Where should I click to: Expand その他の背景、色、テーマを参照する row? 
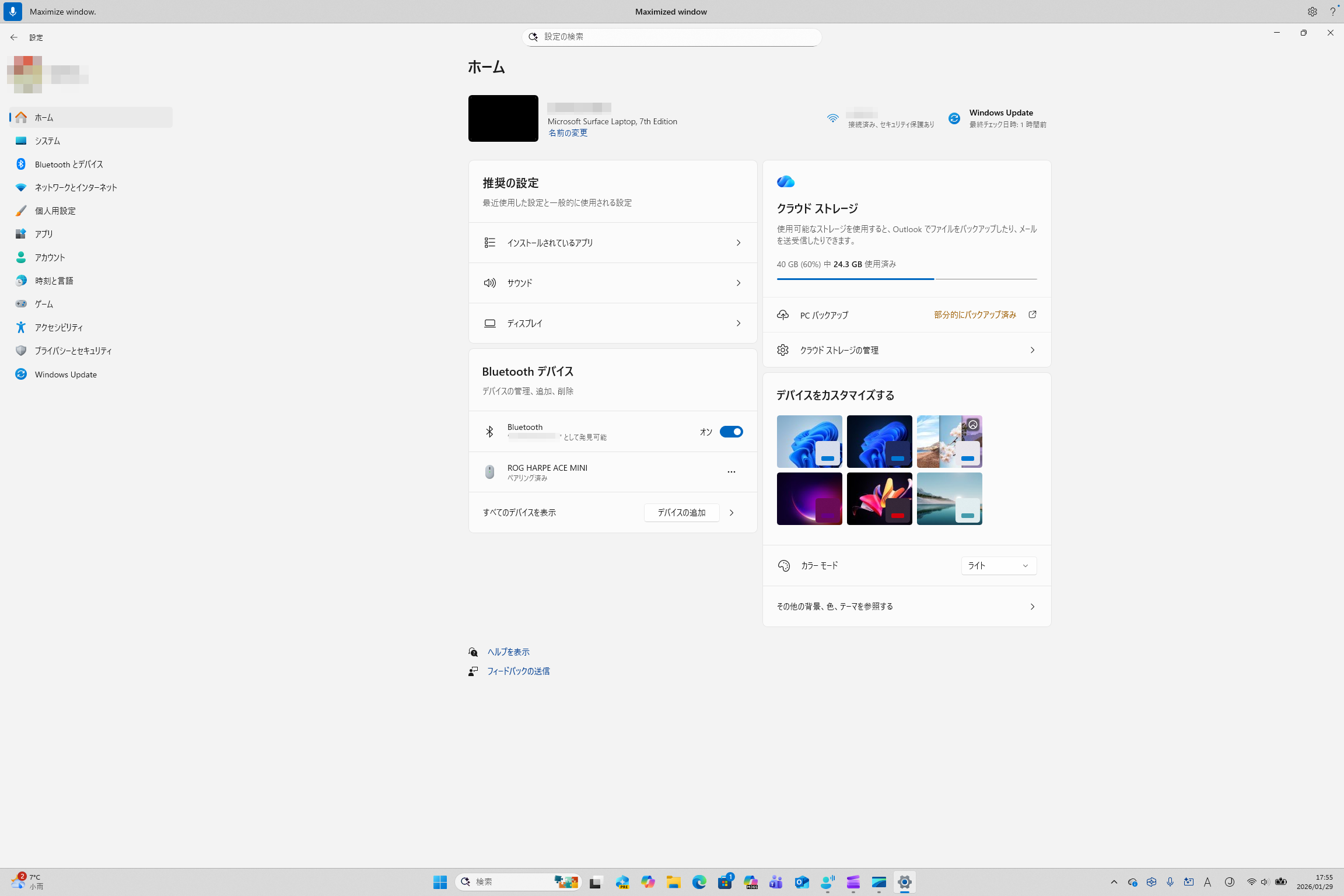[907, 607]
